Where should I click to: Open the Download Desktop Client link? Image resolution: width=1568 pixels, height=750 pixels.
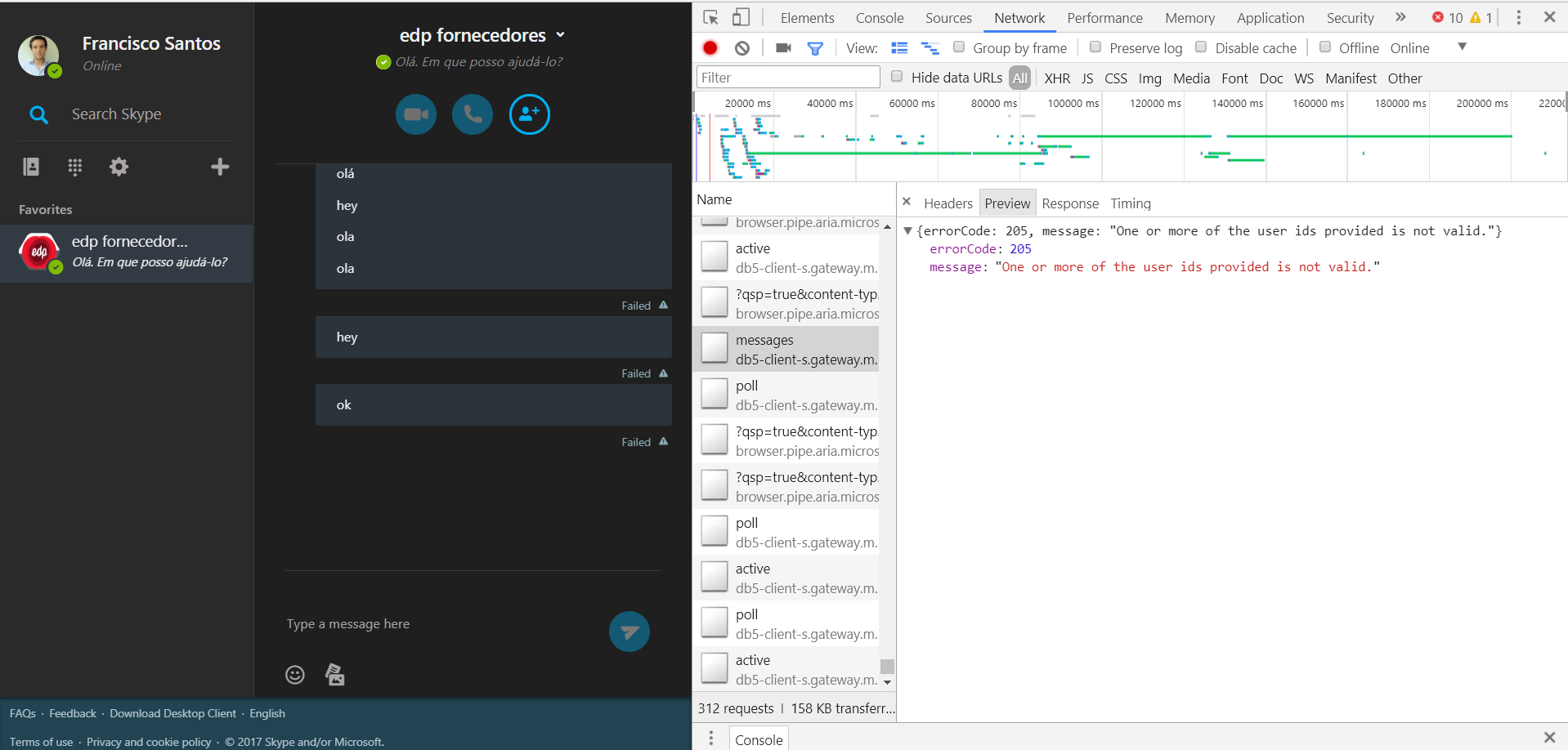[x=172, y=713]
